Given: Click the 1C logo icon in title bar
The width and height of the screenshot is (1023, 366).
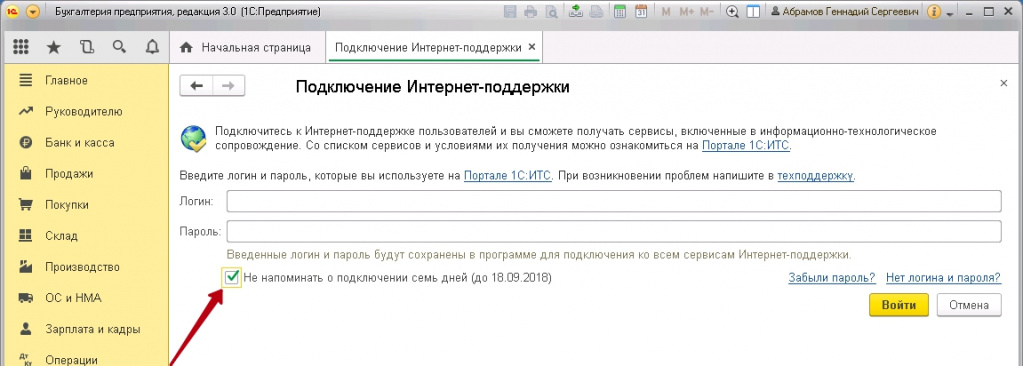Looking at the screenshot, I should 12,12.
